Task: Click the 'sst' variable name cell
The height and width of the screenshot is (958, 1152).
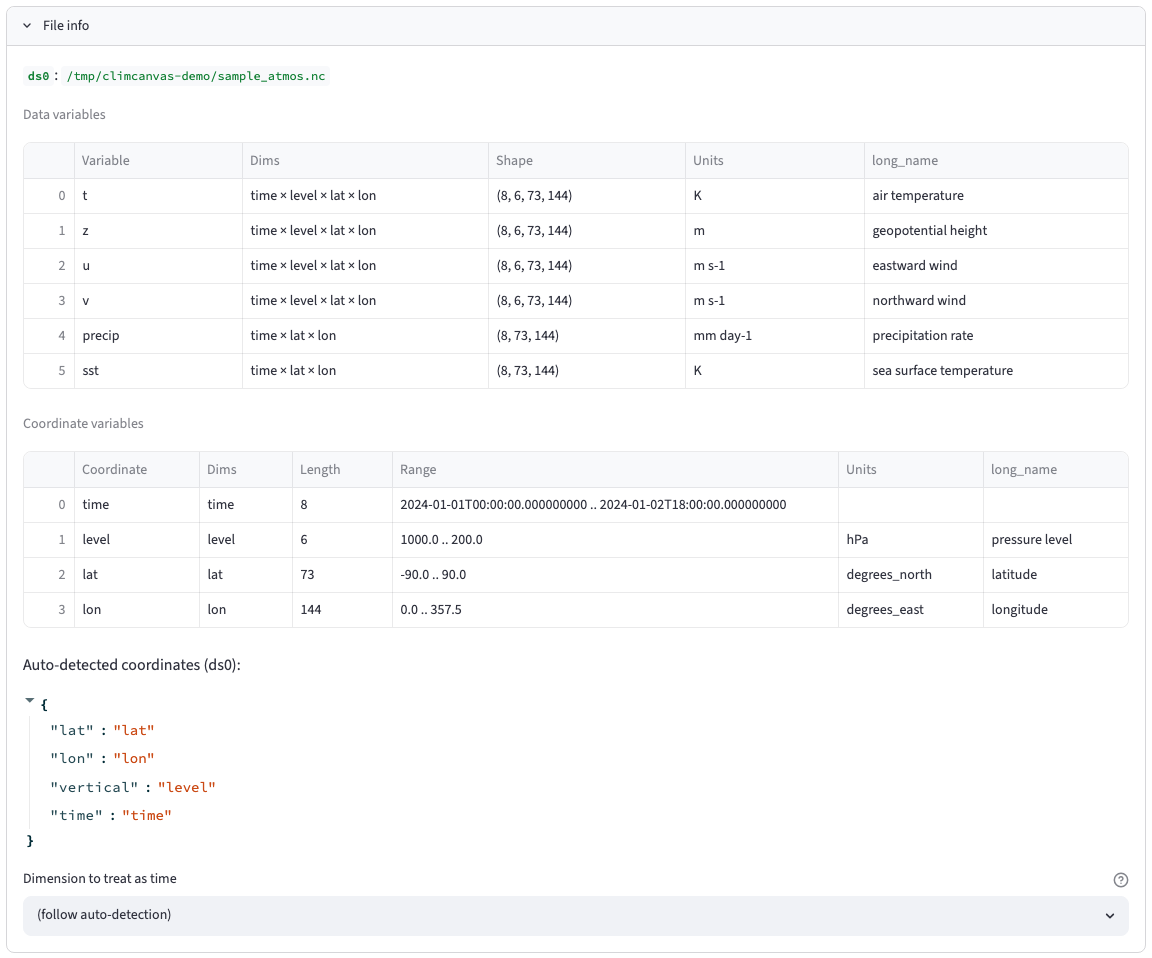Action: pyautogui.click(x=158, y=371)
